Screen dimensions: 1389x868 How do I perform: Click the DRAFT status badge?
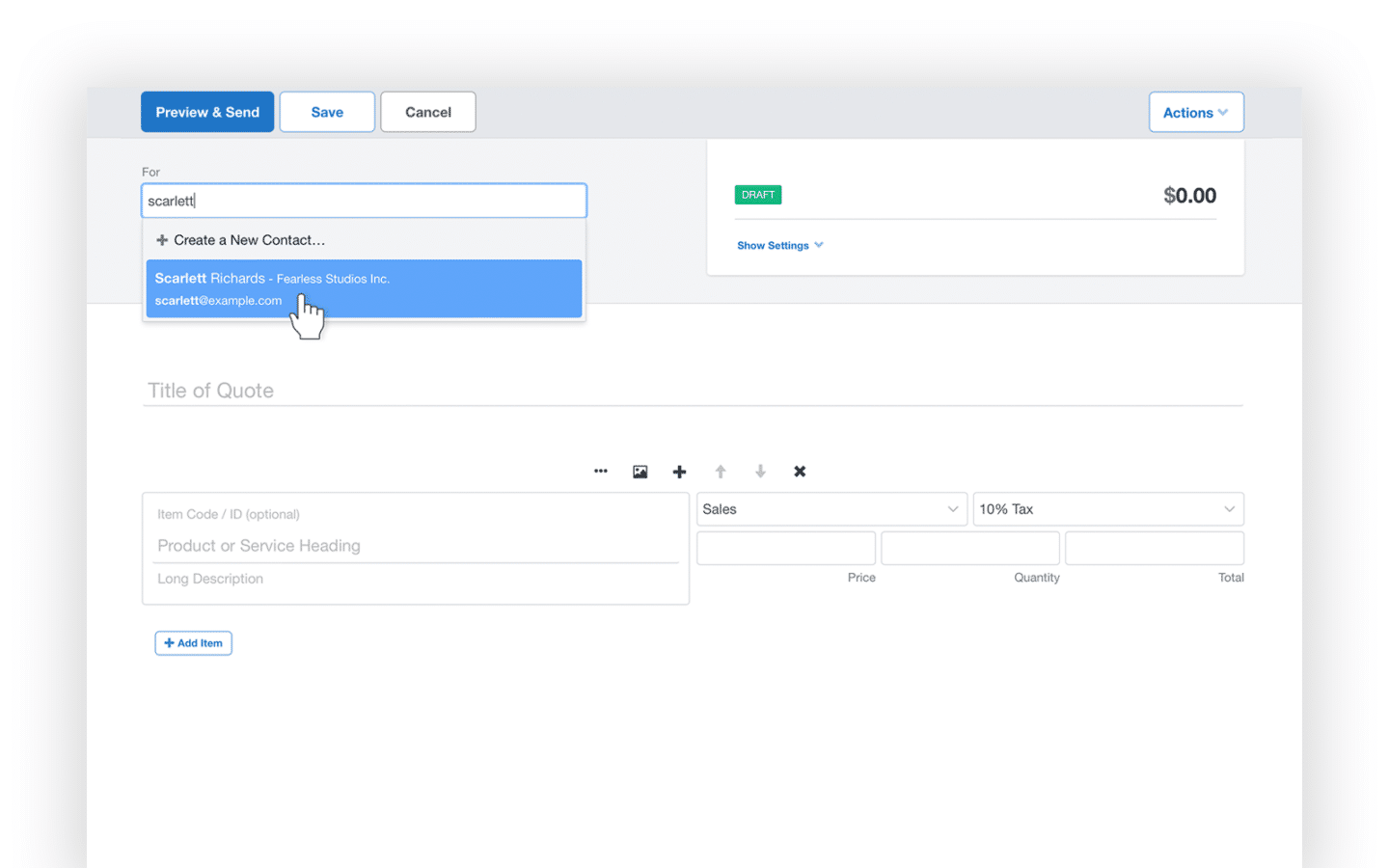(x=757, y=194)
